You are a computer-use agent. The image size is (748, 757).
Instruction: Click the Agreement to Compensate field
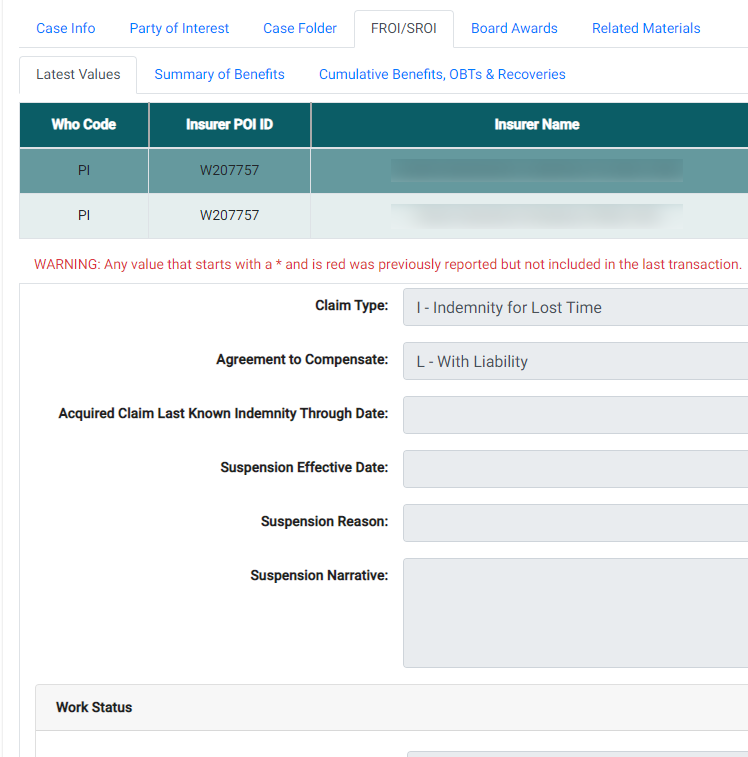coord(575,361)
